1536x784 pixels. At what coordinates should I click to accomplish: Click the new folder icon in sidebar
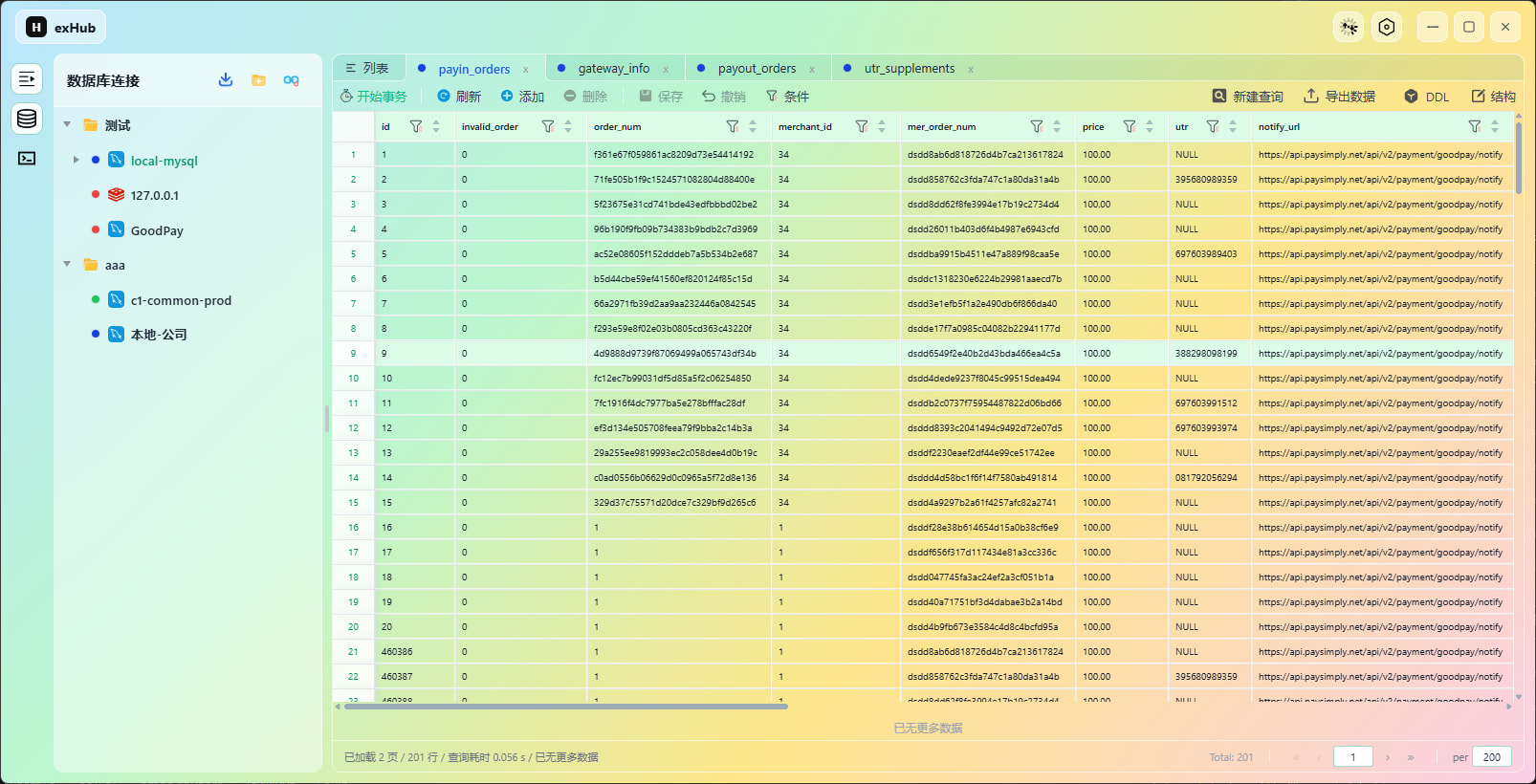pyautogui.click(x=258, y=80)
